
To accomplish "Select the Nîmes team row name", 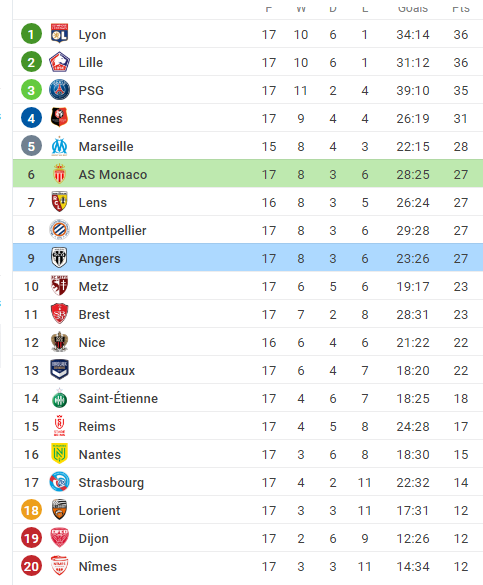I will 98,566.
